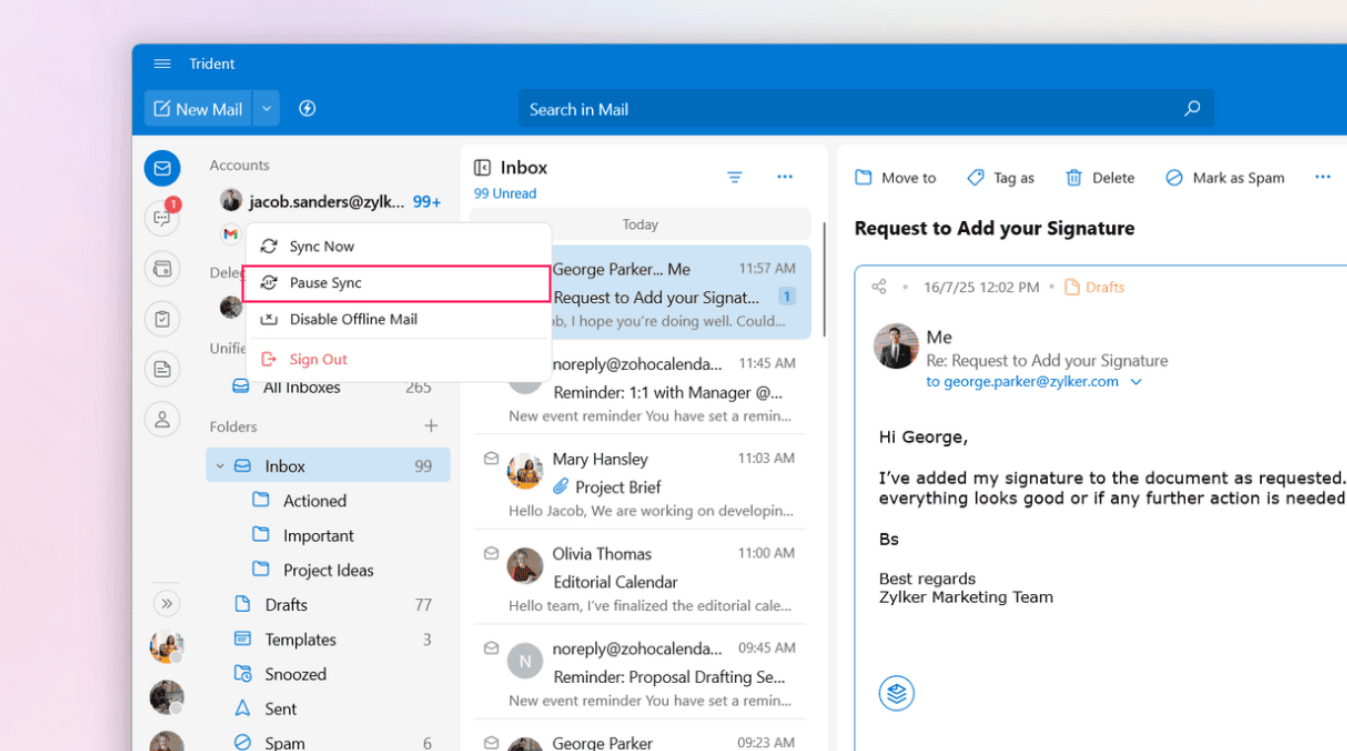The width and height of the screenshot is (1347, 751).
Task: Click the magnifier search icon
Action: click(1192, 109)
